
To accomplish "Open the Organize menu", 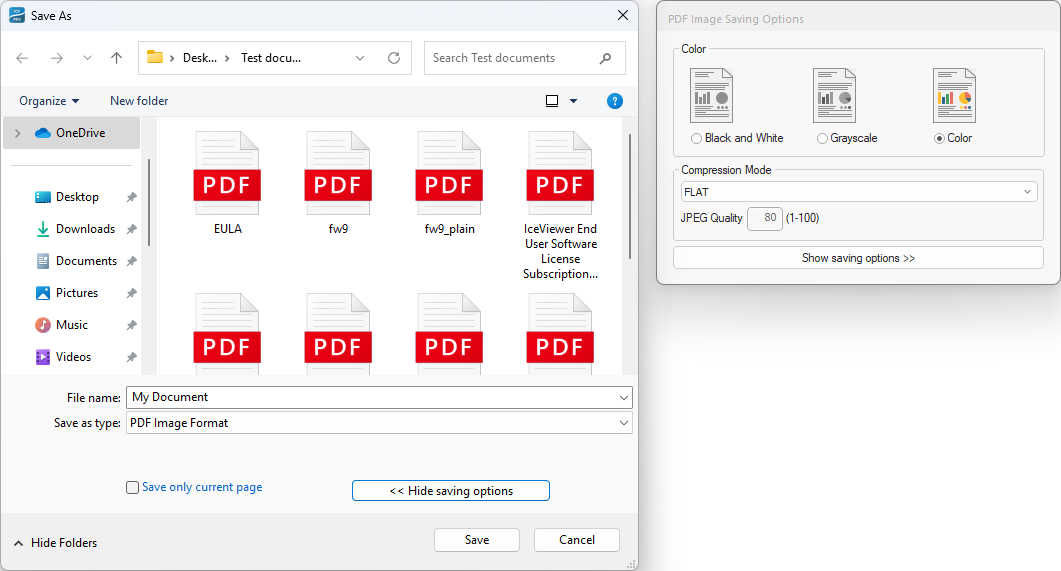I will [x=49, y=101].
